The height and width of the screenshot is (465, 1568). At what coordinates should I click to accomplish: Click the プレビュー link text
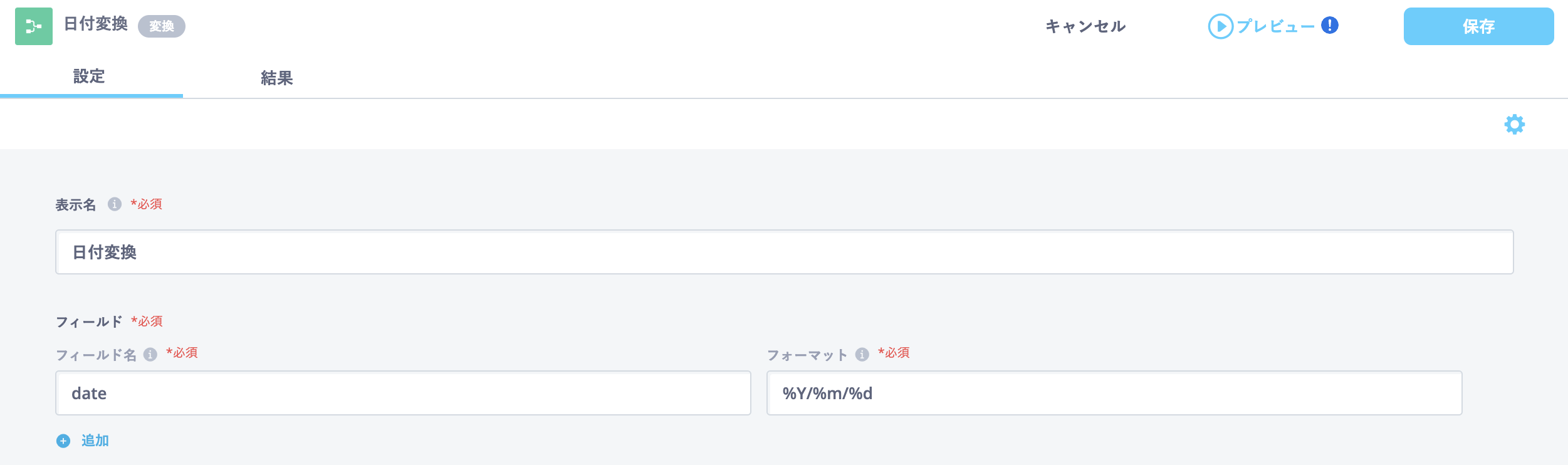click(1275, 26)
